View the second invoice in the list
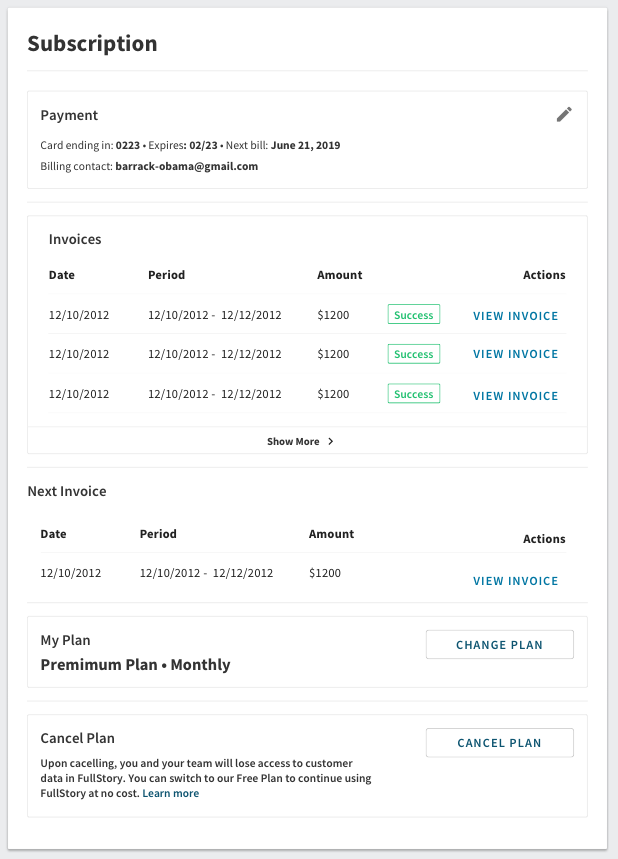The width and height of the screenshot is (618, 859). pos(515,353)
